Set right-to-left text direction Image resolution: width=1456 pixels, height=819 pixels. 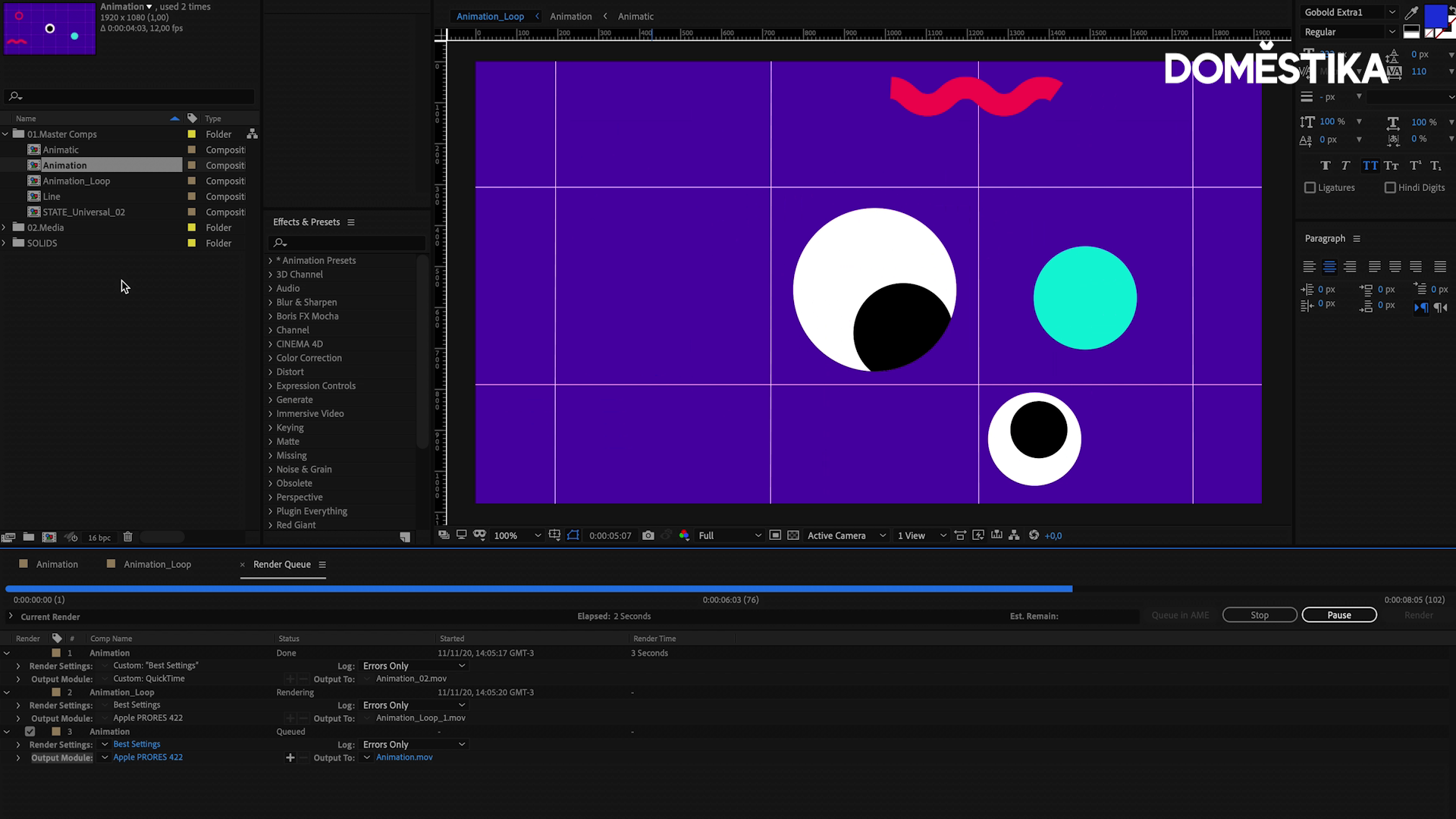(x=1441, y=307)
